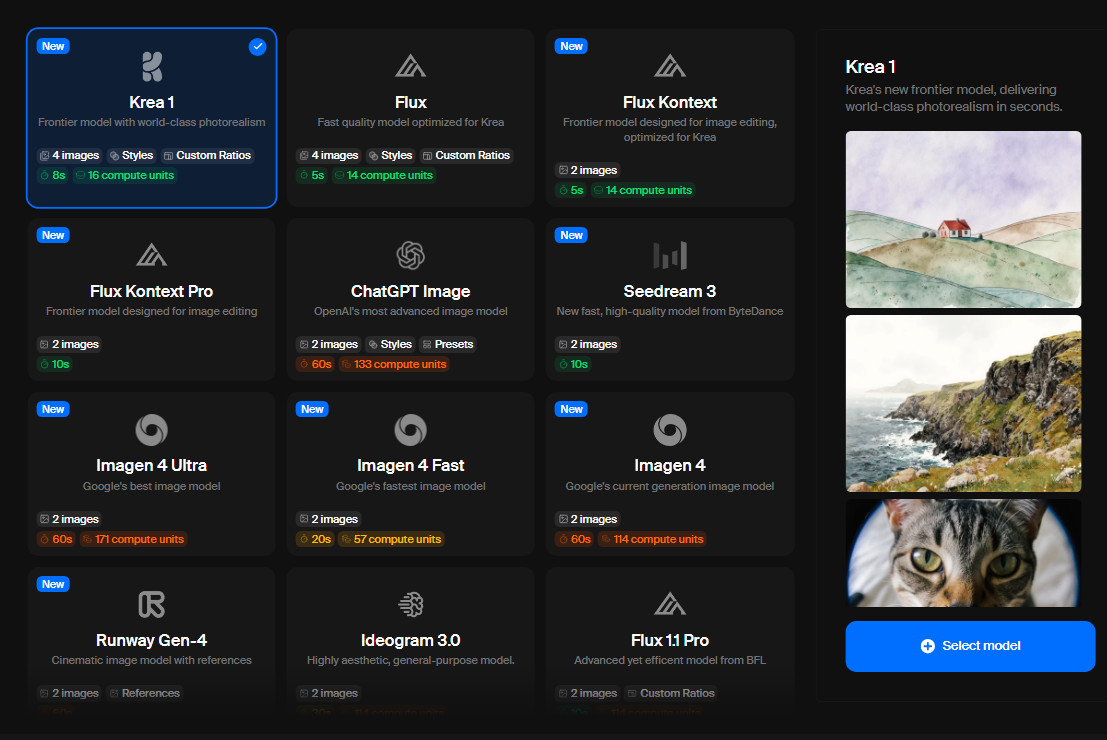Click '114 compute units' on Imagen 4 card
This screenshot has height=740, width=1107.
click(652, 539)
